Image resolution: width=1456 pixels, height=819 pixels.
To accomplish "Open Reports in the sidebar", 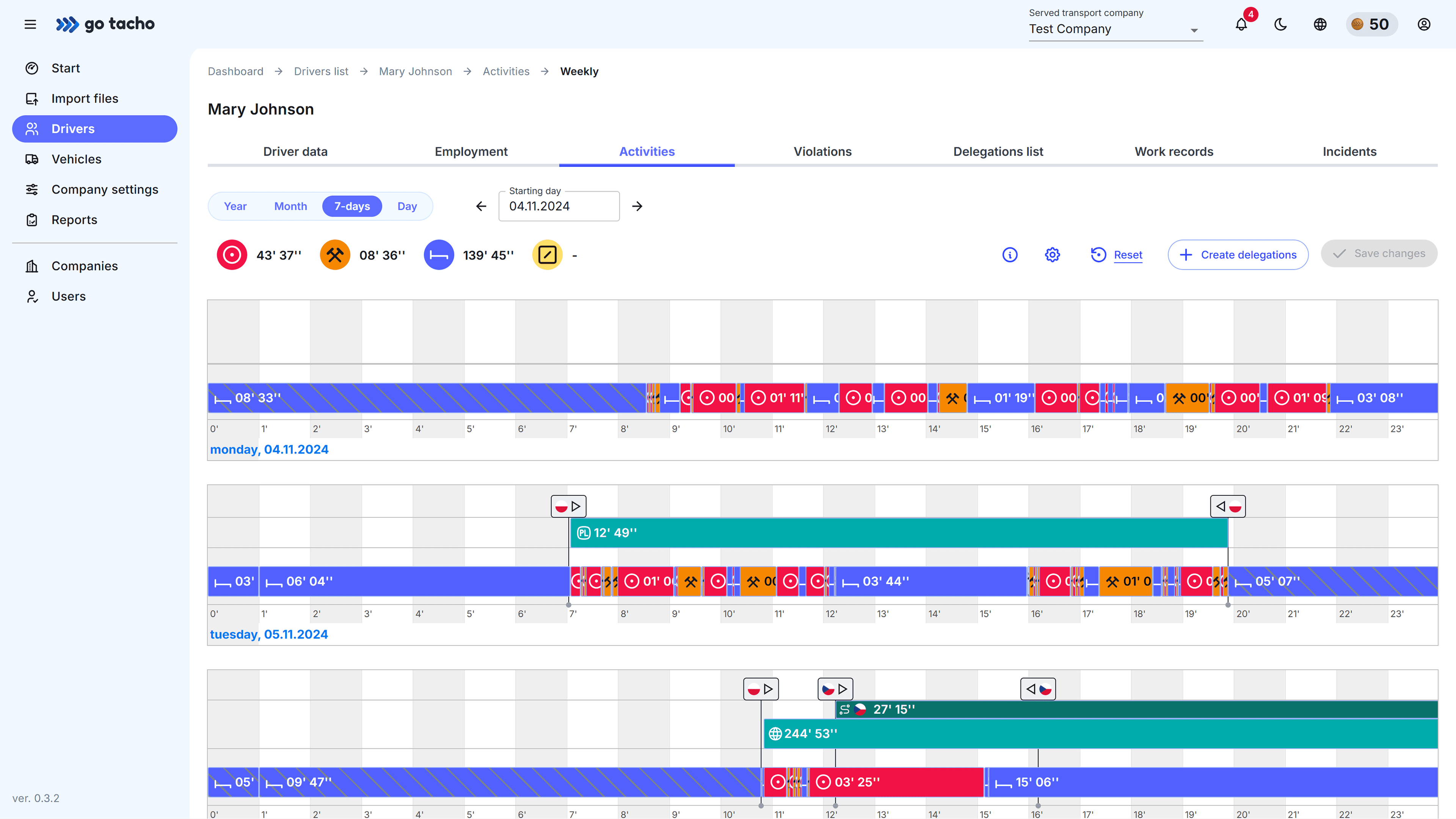I will [74, 220].
